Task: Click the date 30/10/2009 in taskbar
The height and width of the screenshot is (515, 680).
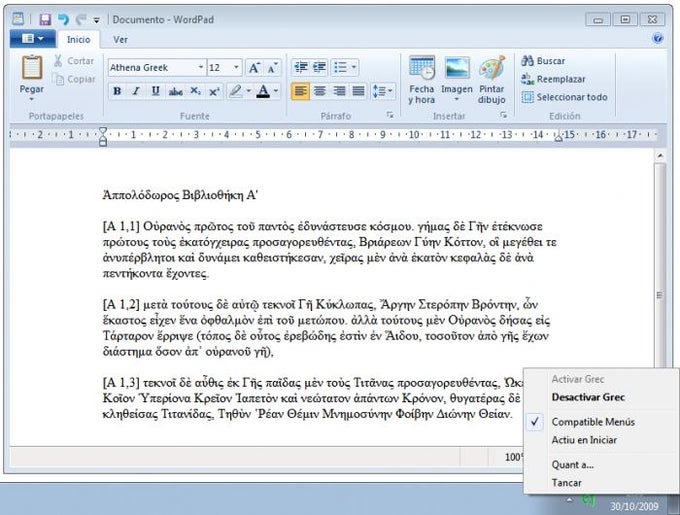Action: coord(634,506)
